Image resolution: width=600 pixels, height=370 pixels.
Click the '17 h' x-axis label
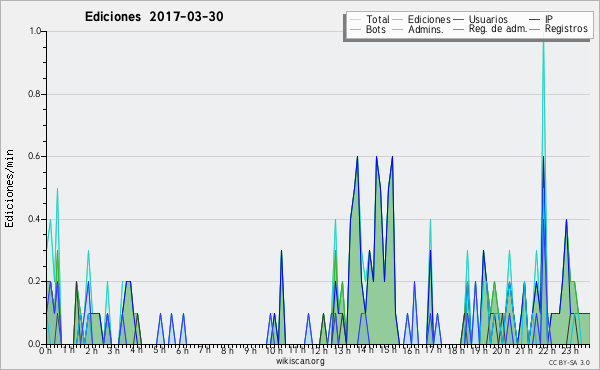pos(433,351)
